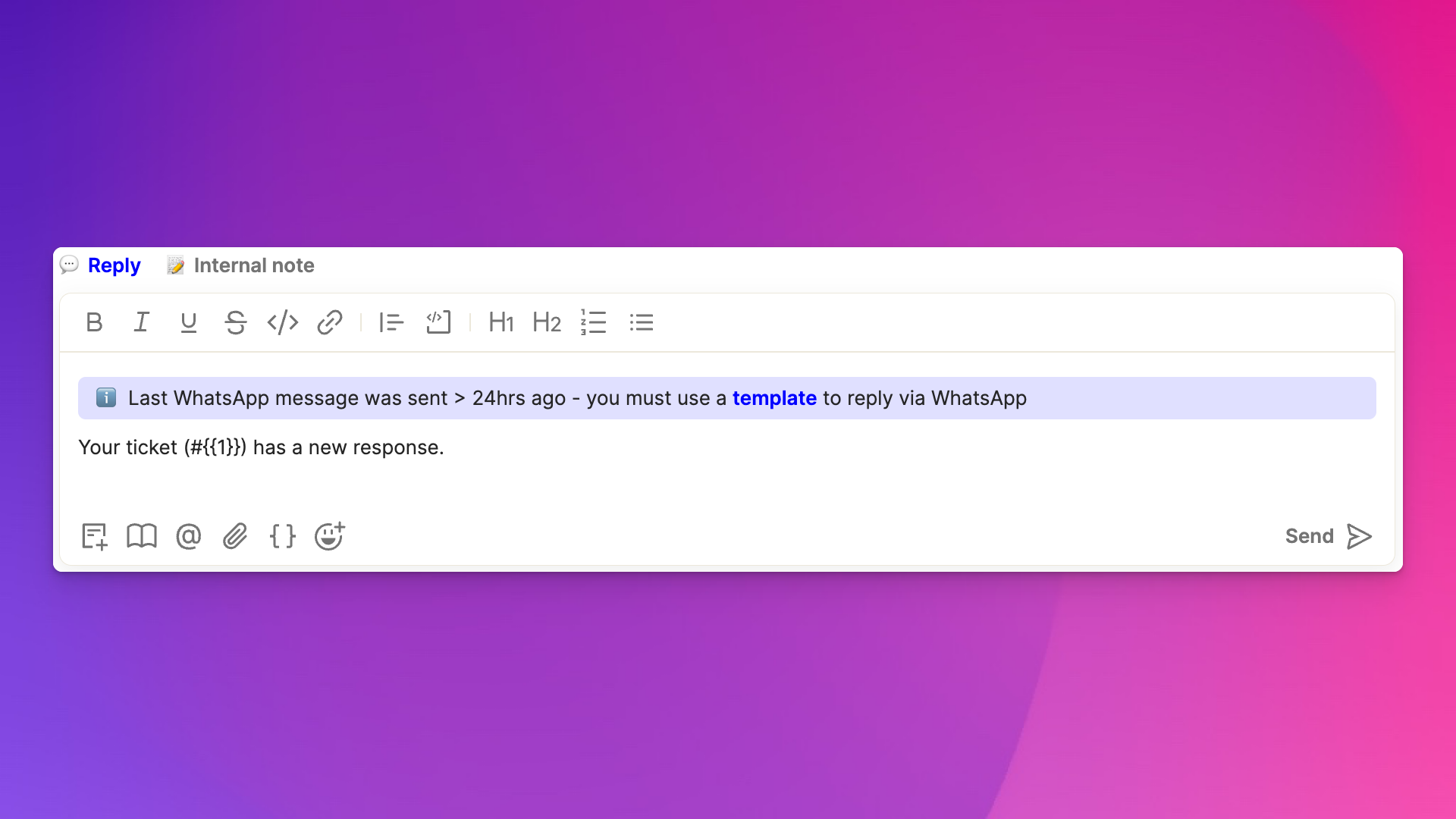Open the template link in the WhatsApp notice
Viewport: 1456px width, 819px height.
(x=774, y=398)
